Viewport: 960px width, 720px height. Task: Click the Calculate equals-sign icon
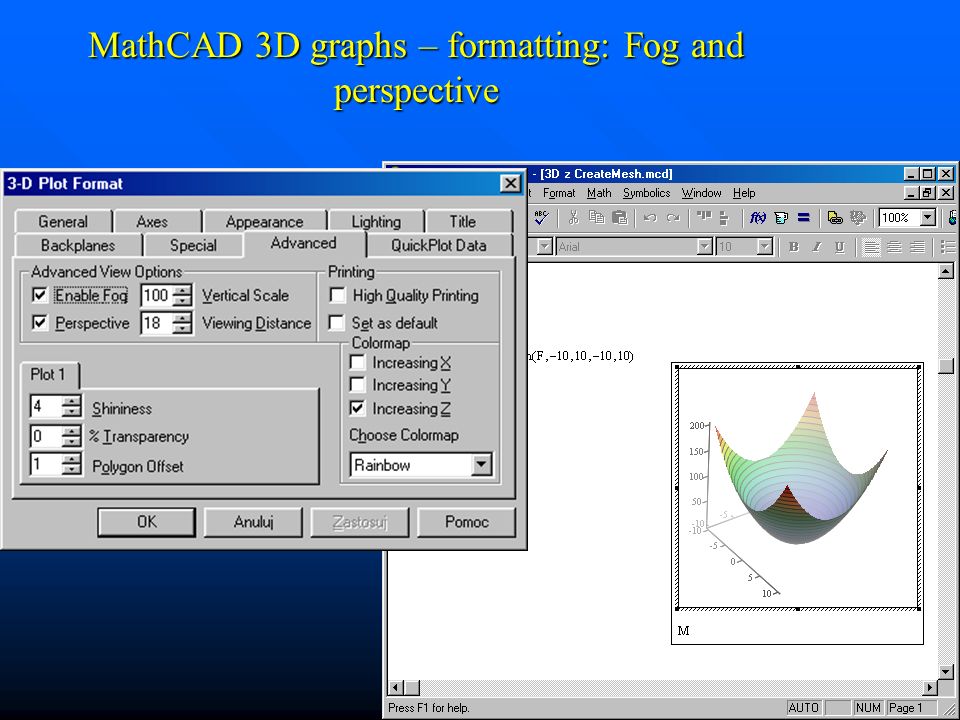point(804,217)
